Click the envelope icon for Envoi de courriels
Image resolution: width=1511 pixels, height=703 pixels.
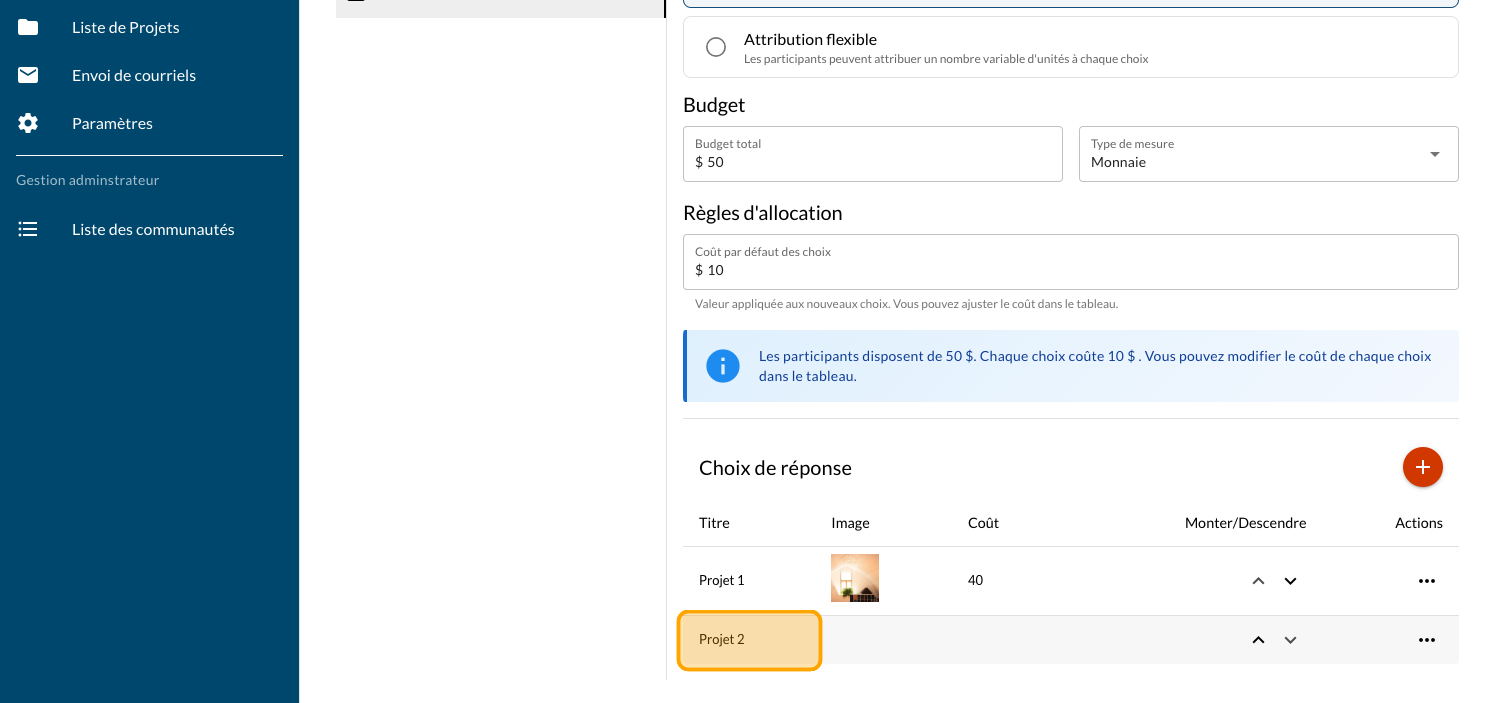(28, 75)
